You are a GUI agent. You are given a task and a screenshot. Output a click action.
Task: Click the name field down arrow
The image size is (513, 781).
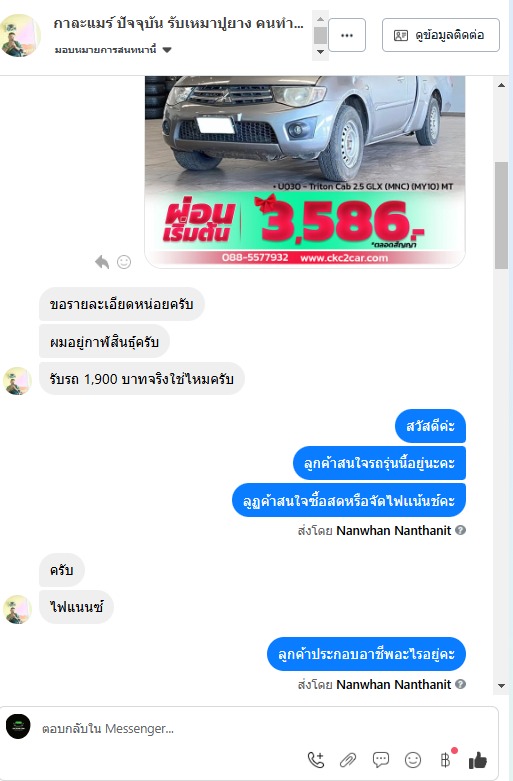pos(320,51)
